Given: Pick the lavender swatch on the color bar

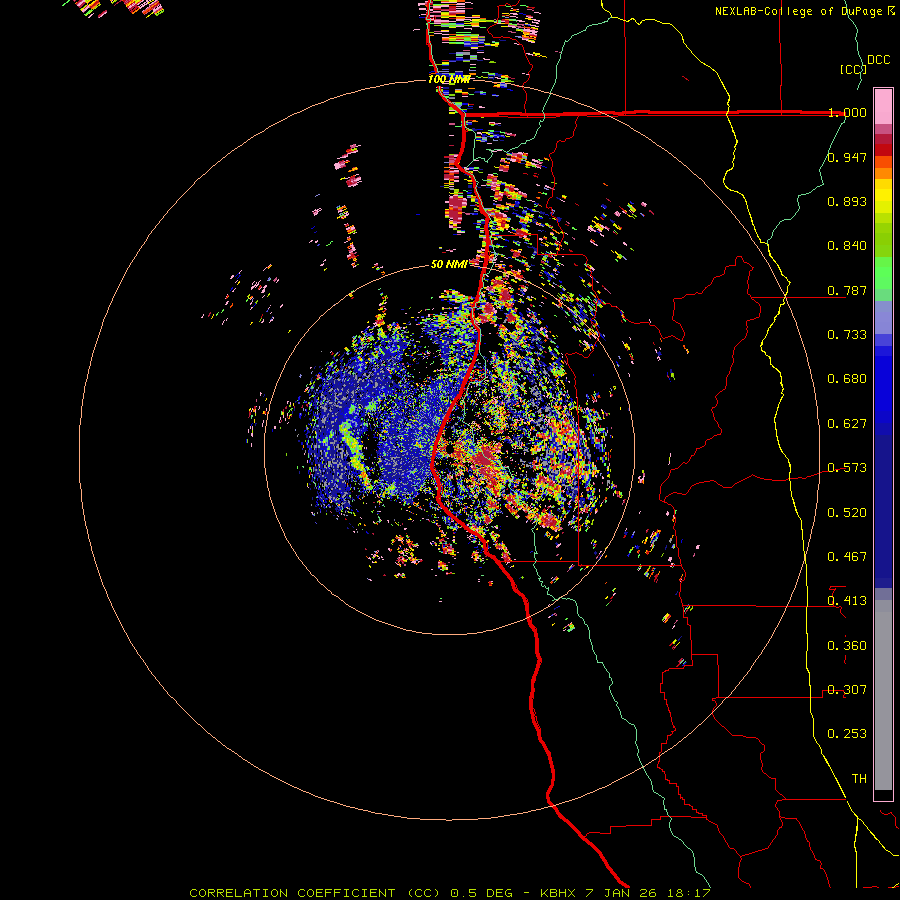Looking at the screenshot, I should pos(883,317).
